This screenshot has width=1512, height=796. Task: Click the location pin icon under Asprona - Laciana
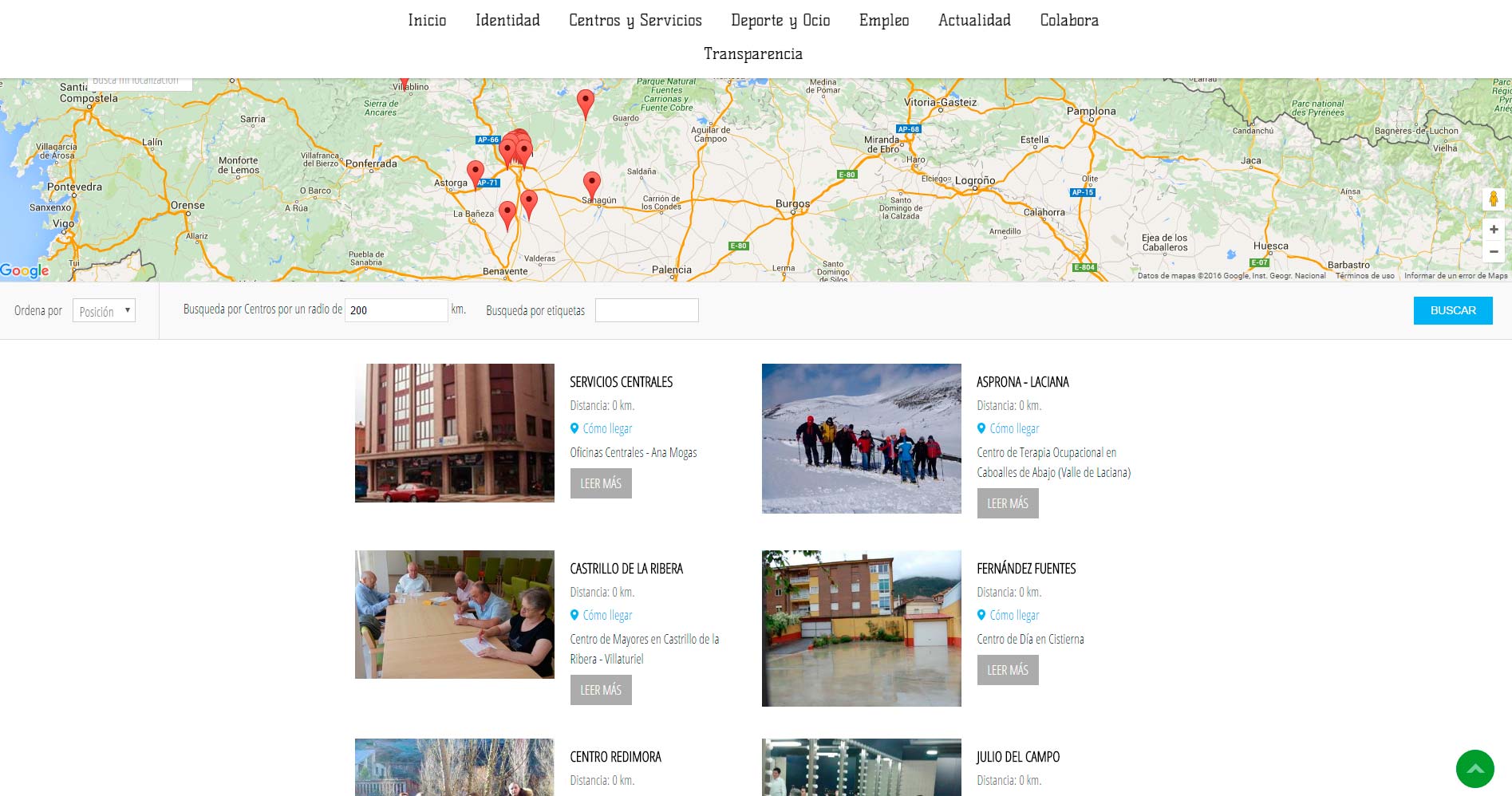coord(981,428)
